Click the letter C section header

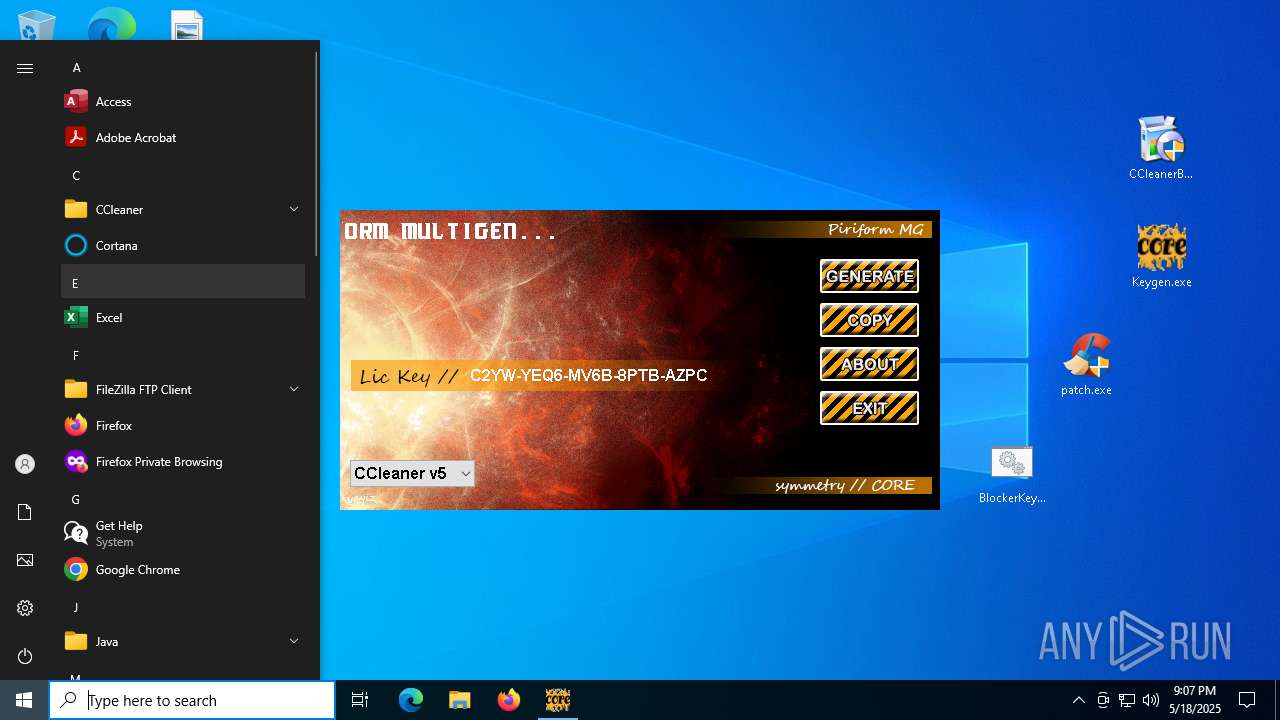183,175
